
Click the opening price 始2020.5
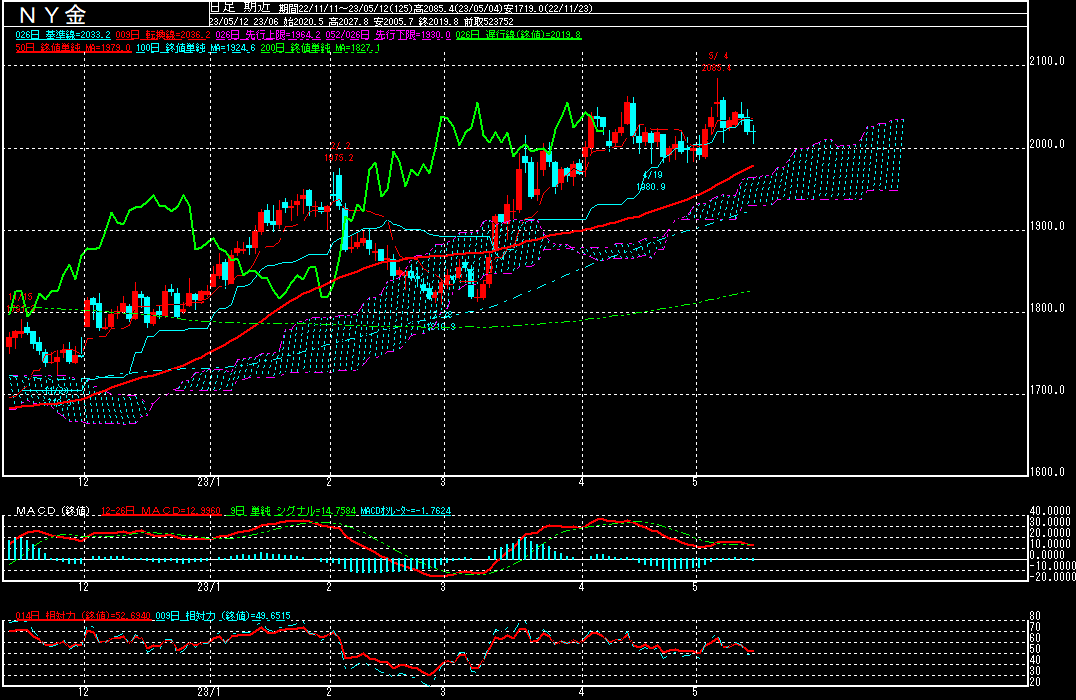[303, 22]
